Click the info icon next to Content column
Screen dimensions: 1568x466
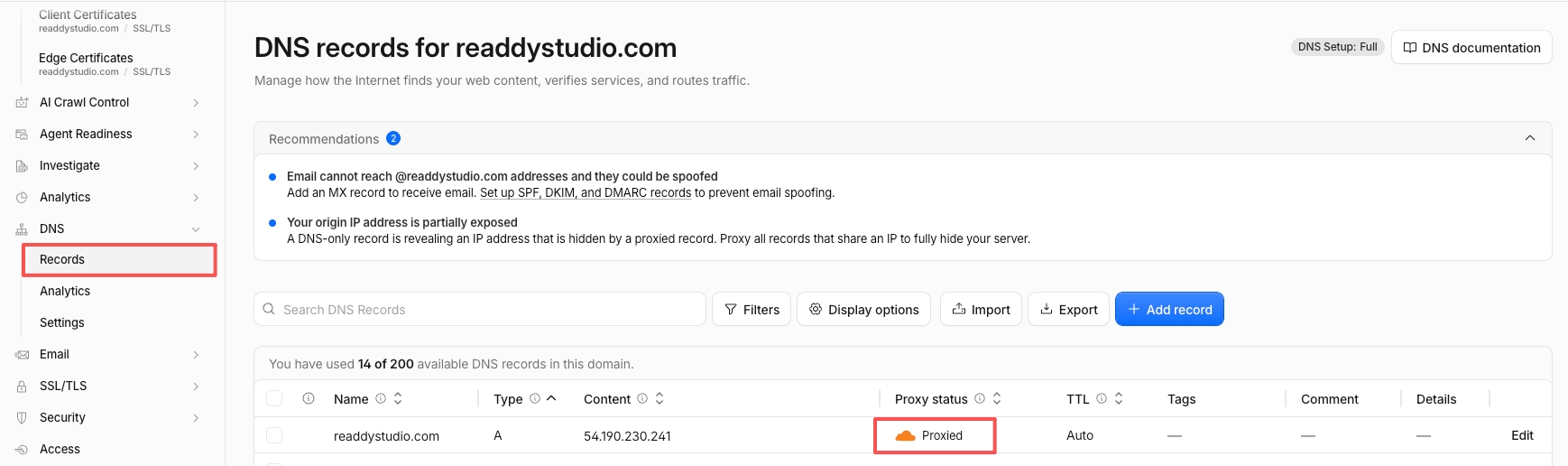[x=642, y=398]
